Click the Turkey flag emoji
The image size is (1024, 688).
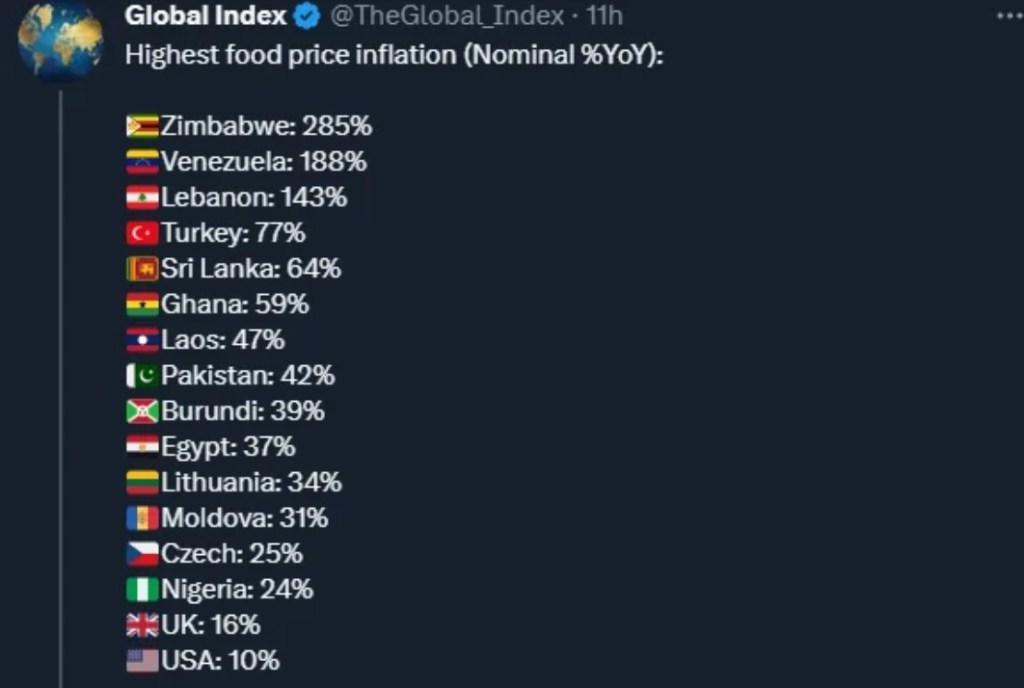coord(142,234)
